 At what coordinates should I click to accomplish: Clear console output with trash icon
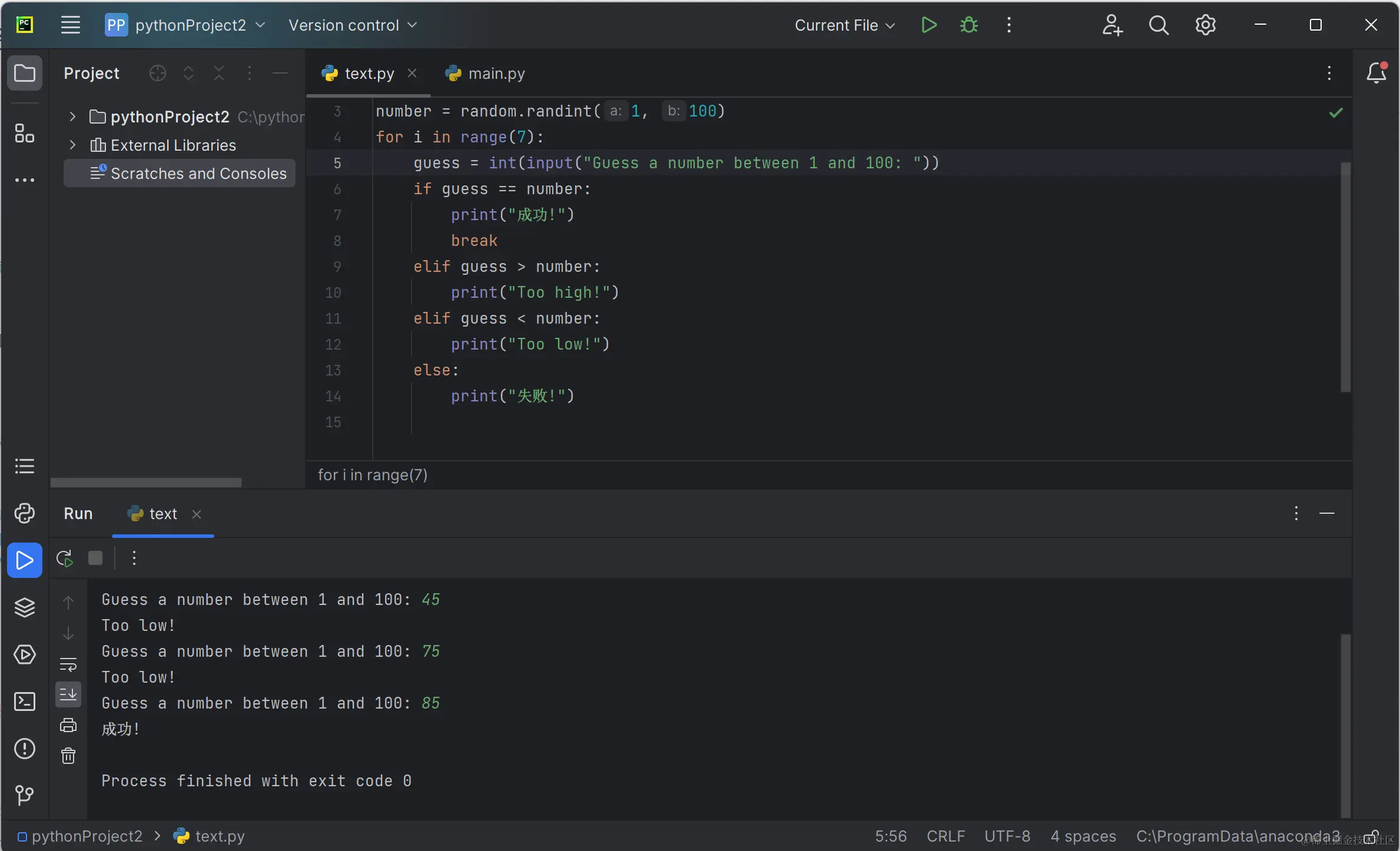point(68,756)
